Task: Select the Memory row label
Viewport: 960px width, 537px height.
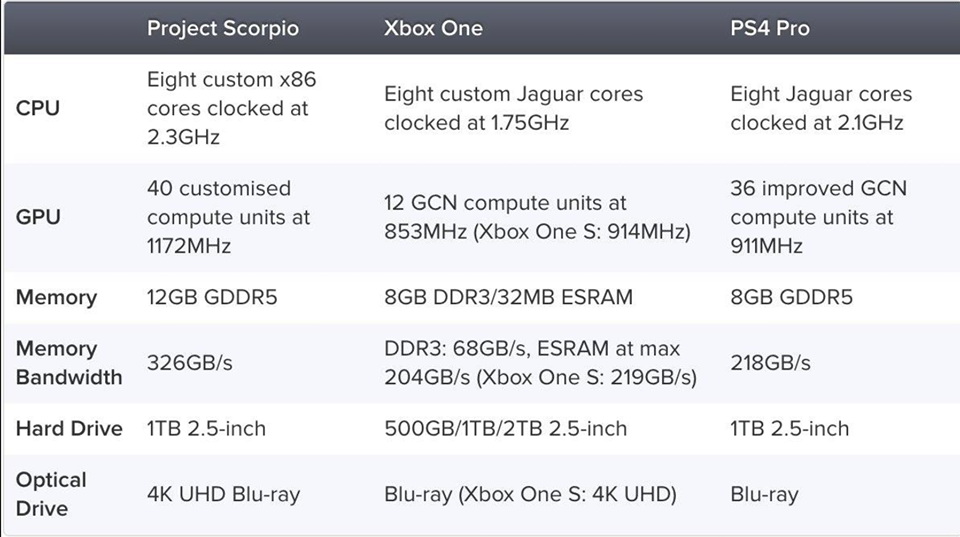Action: pos(56,297)
